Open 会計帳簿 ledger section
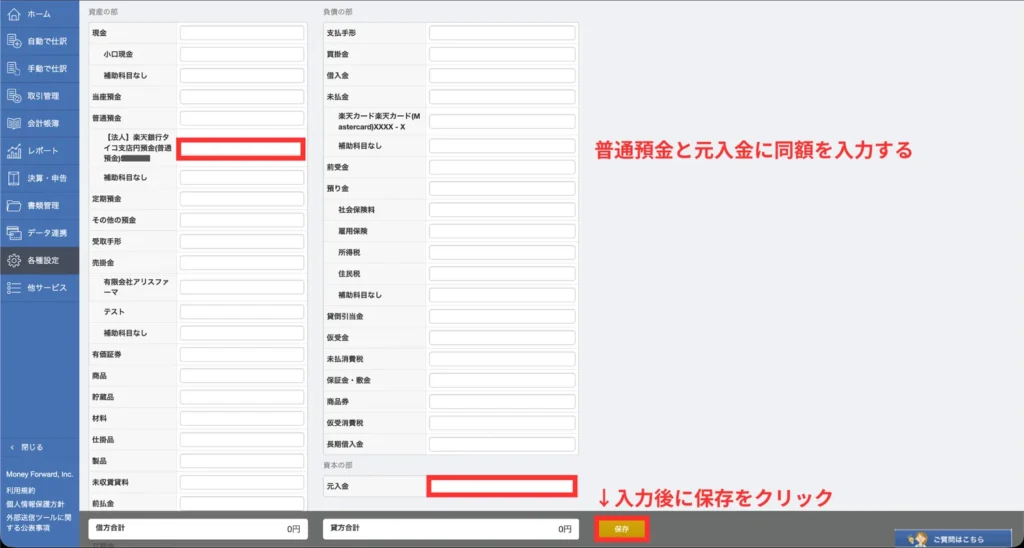1024x548 pixels. coord(39,123)
